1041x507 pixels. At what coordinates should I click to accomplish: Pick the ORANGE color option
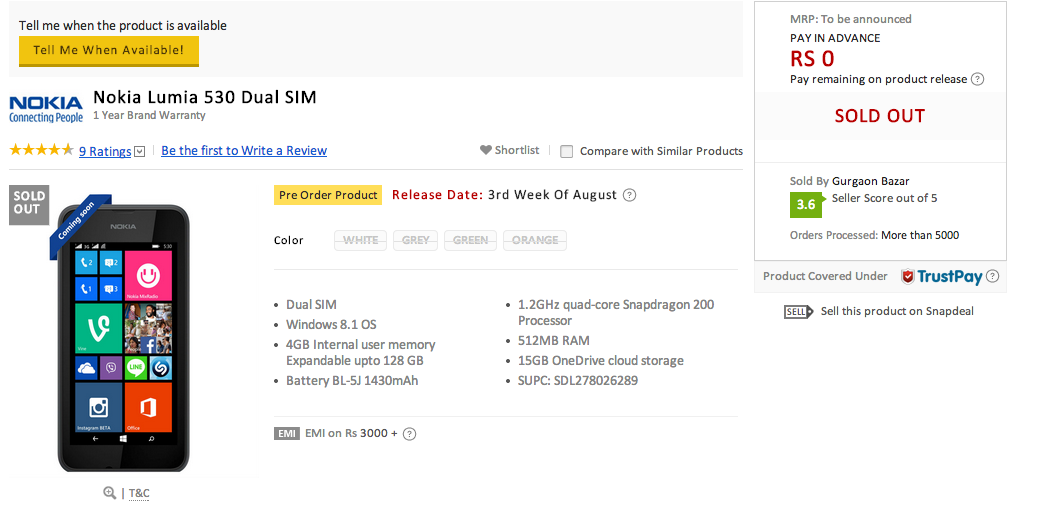click(536, 240)
